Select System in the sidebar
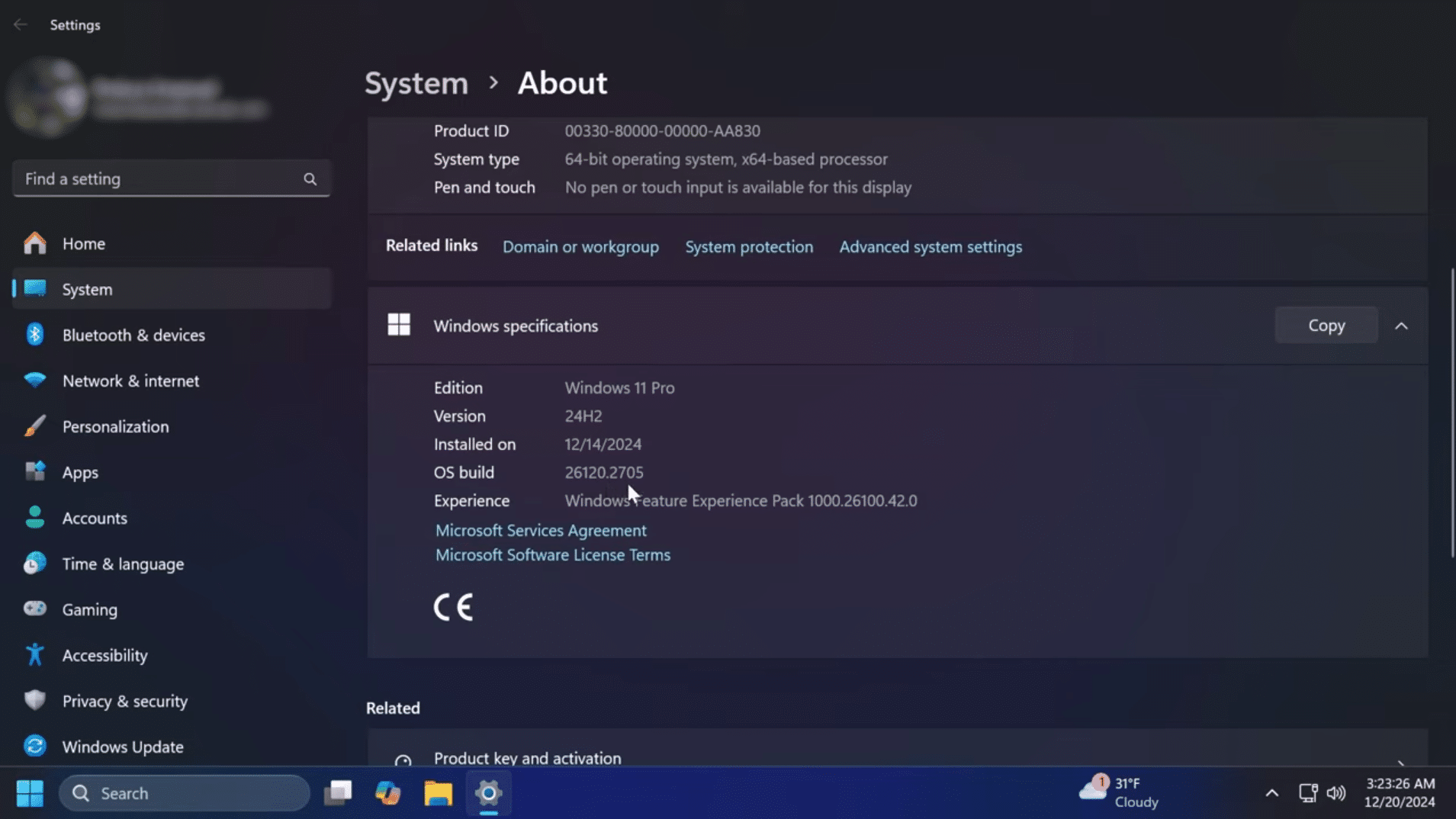 (x=172, y=289)
